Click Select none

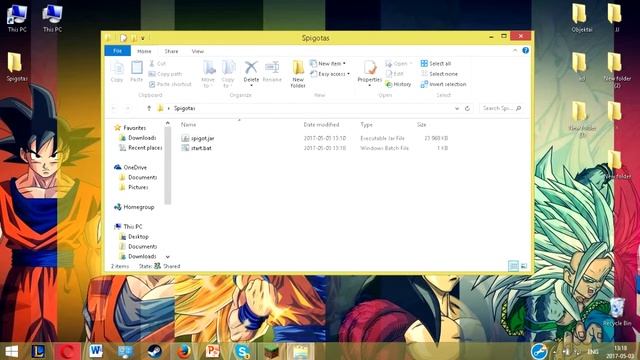coord(439,74)
